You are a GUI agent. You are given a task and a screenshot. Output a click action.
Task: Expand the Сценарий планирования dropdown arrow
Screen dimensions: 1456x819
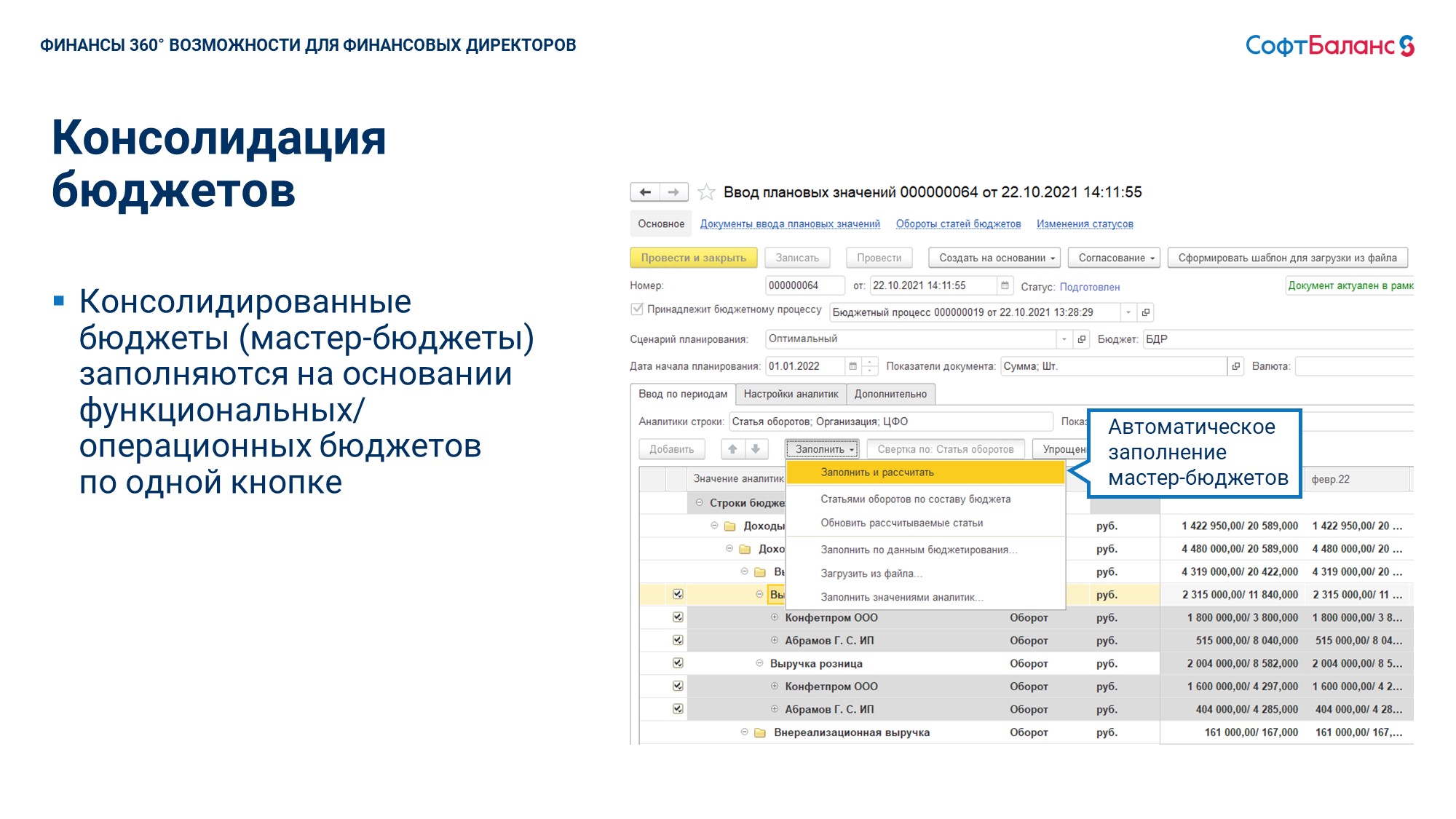click(x=1064, y=339)
